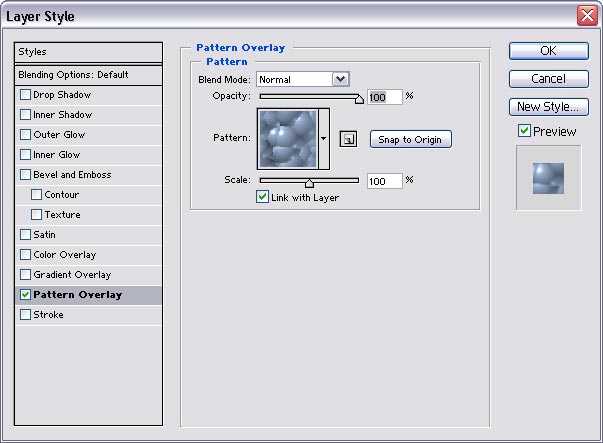Select the Inner Shadow label
This screenshot has width=603, height=443.
(x=62, y=115)
